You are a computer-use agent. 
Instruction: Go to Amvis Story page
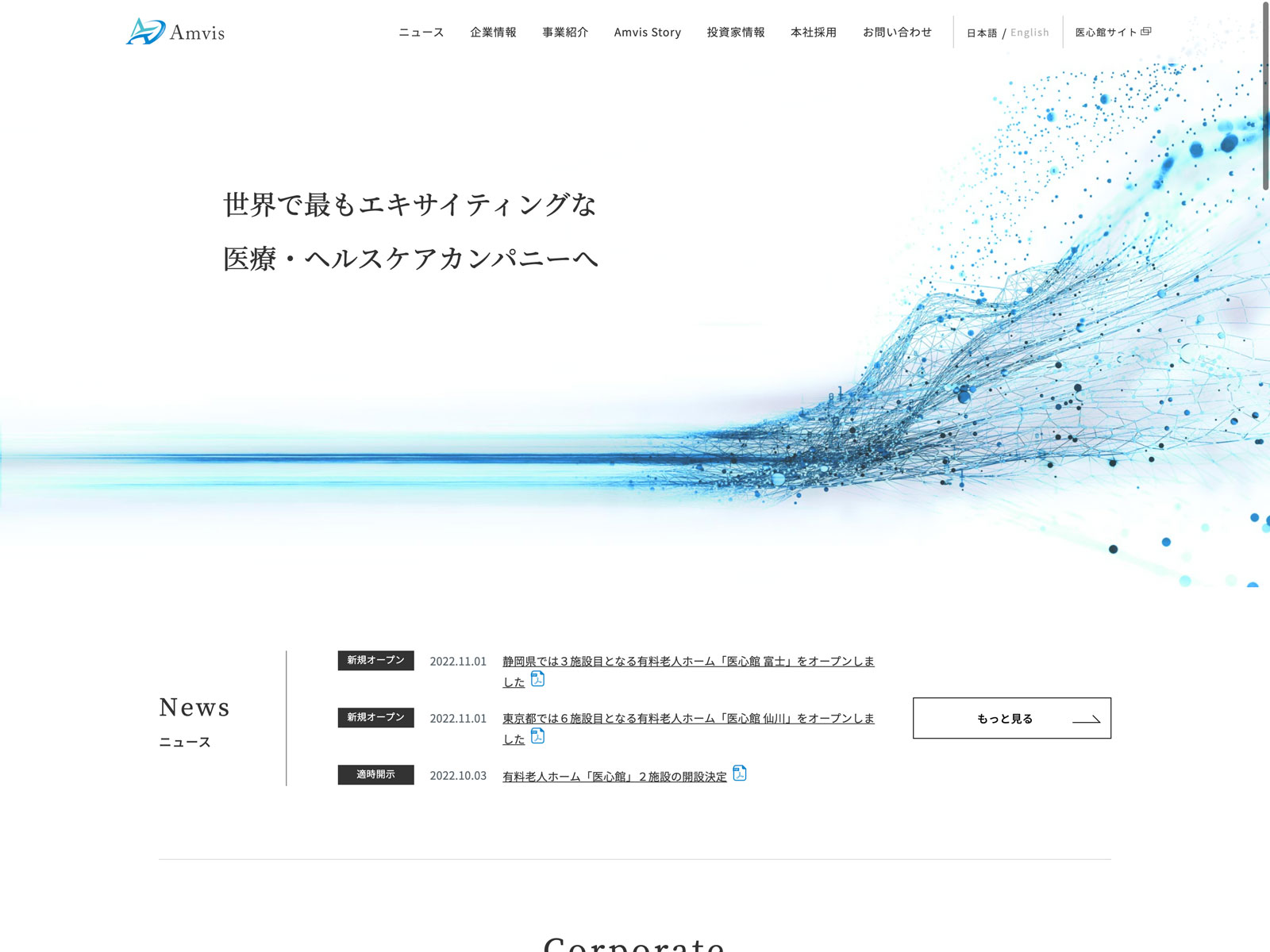click(x=647, y=33)
